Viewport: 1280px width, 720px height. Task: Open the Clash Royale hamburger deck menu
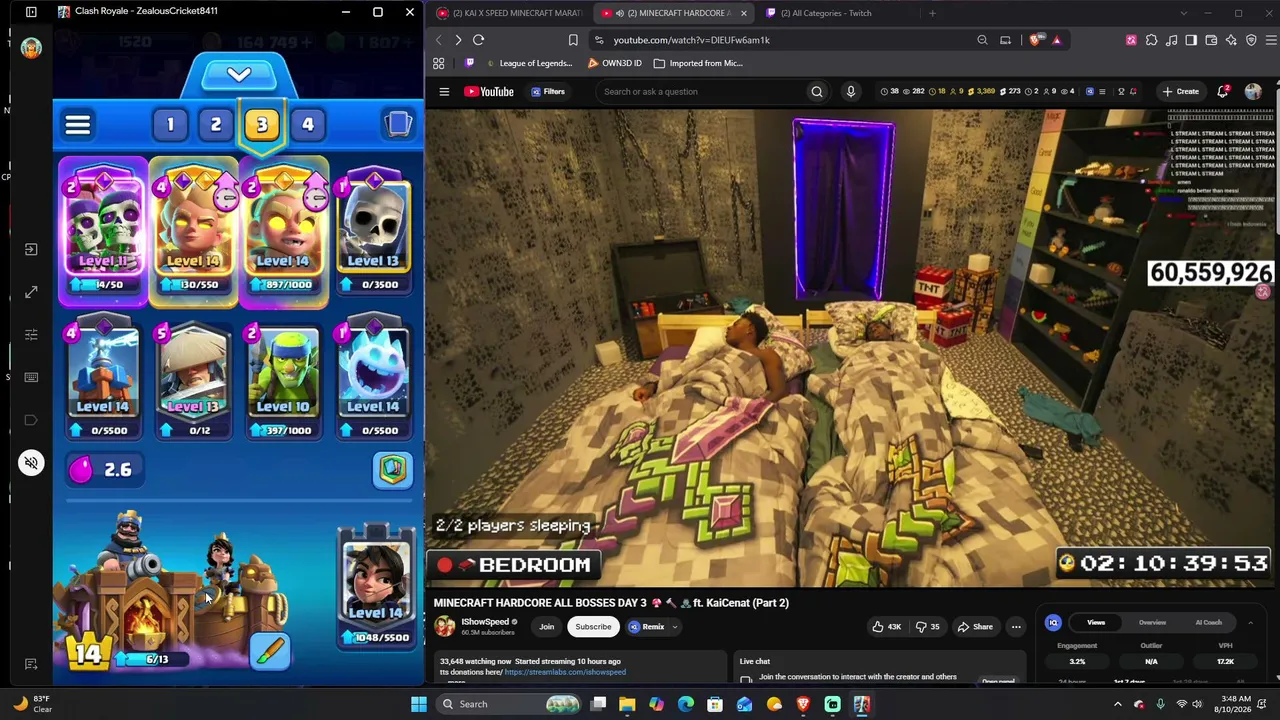tap(78, 125)
